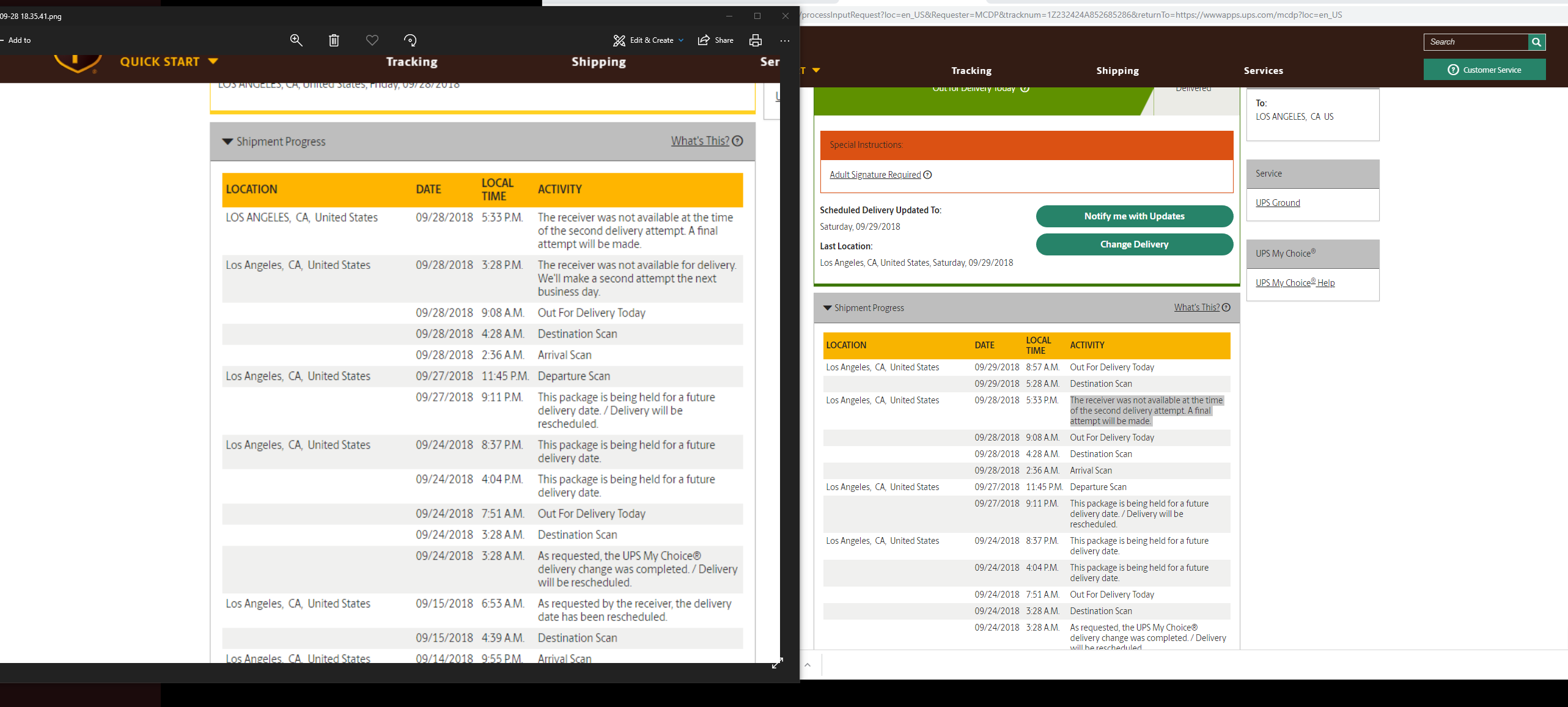The image size is (1568, 707).
Task: Click help icon beside Adult Signature Required
Action: tap(927, 175)
